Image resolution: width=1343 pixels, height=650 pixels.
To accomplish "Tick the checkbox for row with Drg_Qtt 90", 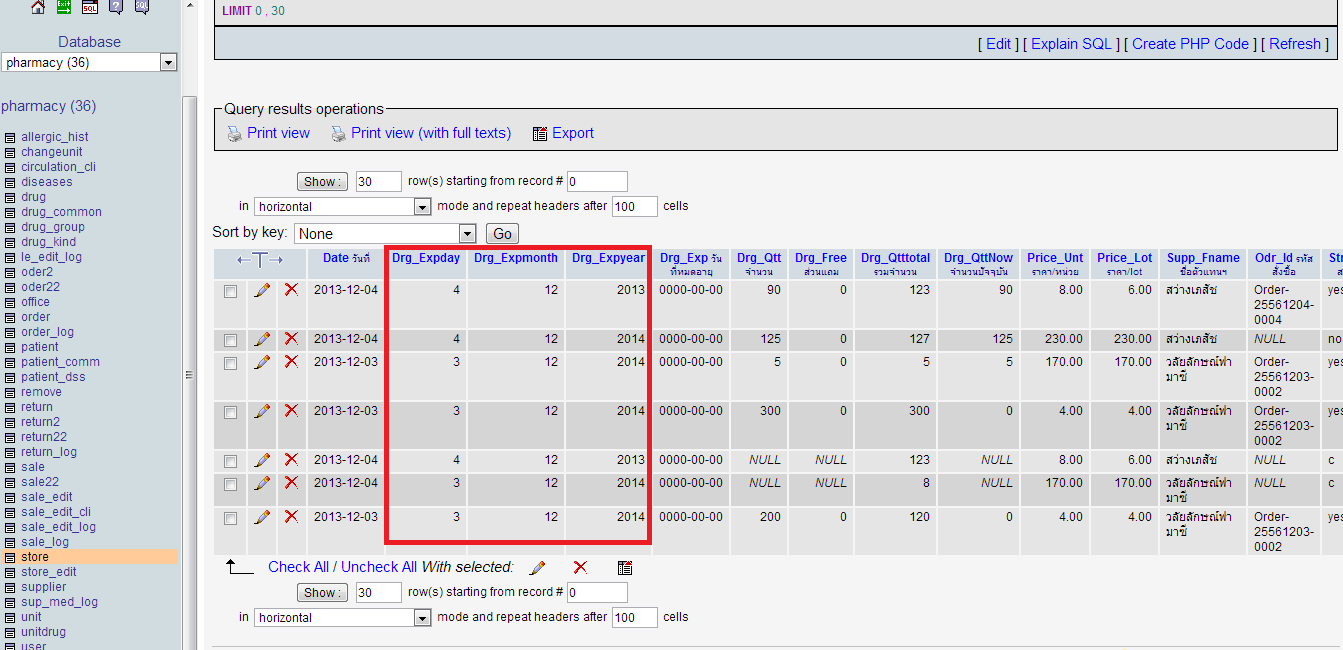I will [x=231, y=292].
